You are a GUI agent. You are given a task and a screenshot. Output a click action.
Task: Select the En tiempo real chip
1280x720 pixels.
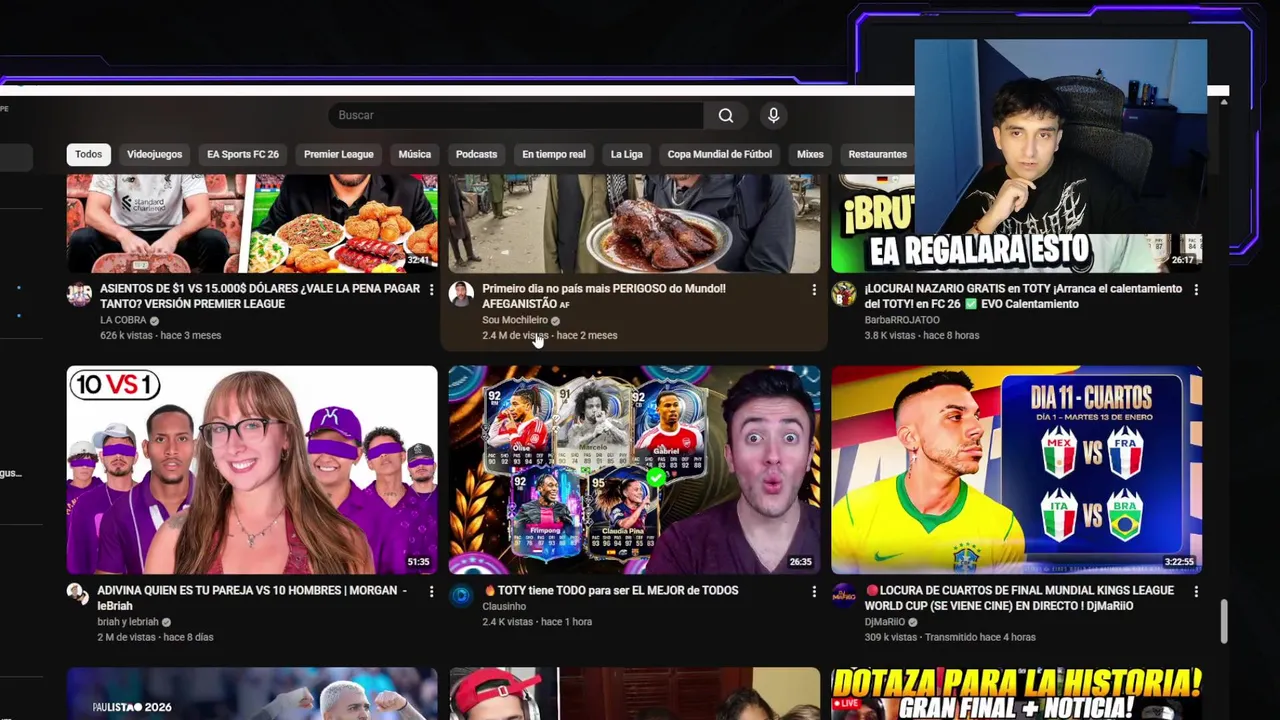tap(554, 154)
